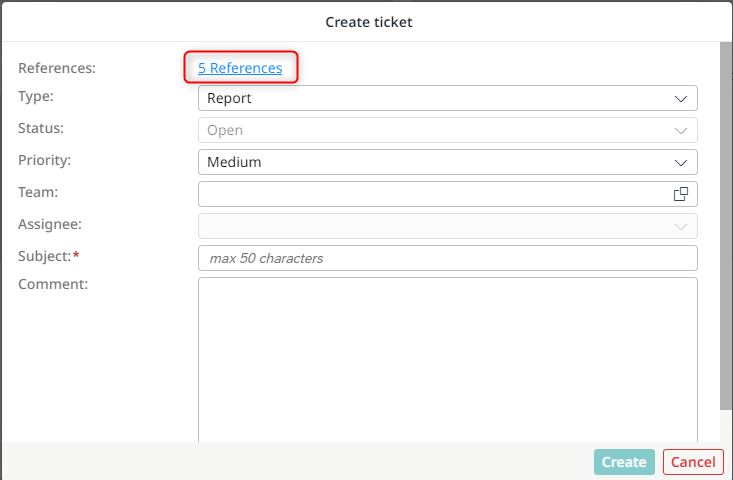The image size is (733, 480).
Task: Open the Assignee dropdown
Action: click(x=448, y=226)
